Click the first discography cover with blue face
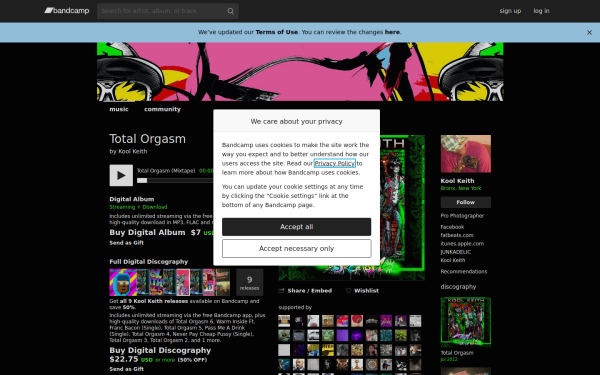 pyautogui.click(x=123, y=282)
